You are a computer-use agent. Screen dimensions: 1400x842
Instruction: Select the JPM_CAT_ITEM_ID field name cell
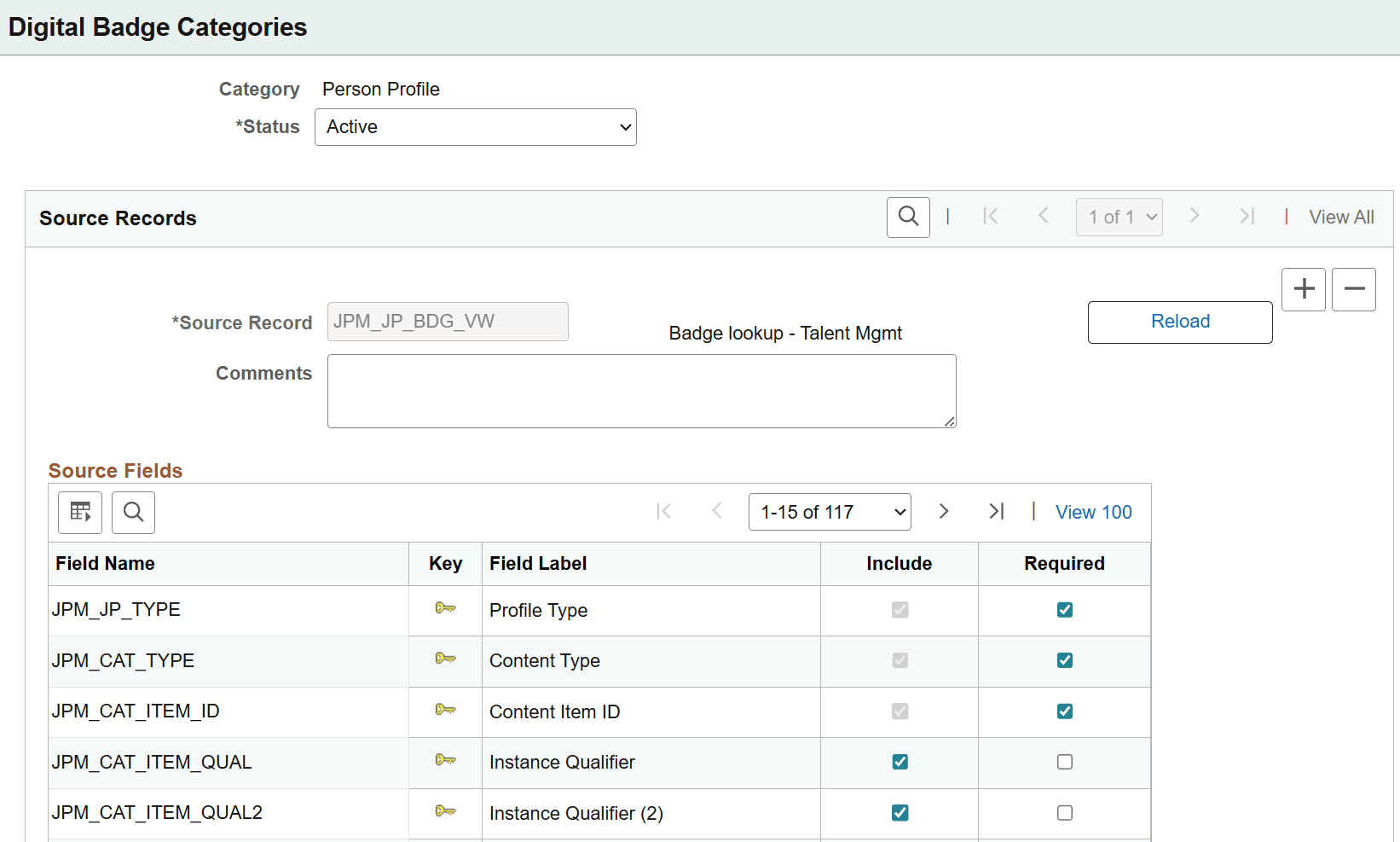(x=136, y=711)
